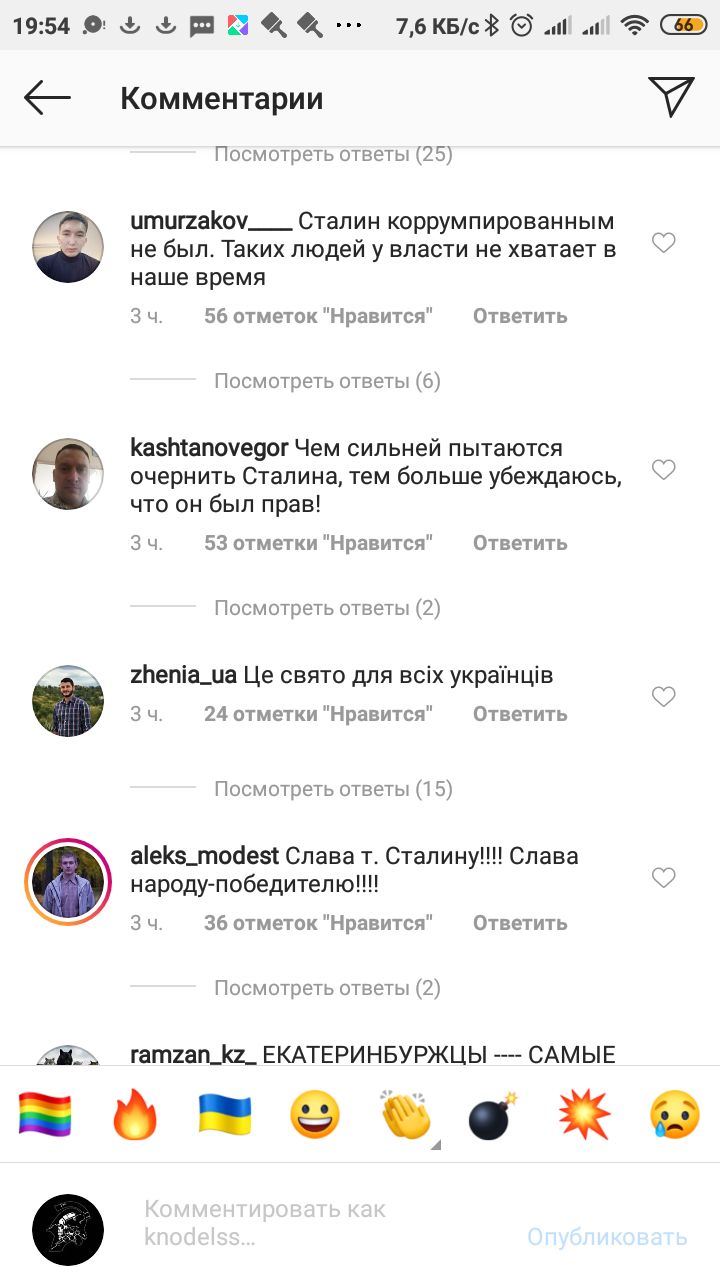Insert the fire emoji

[x=135, y=1114]
